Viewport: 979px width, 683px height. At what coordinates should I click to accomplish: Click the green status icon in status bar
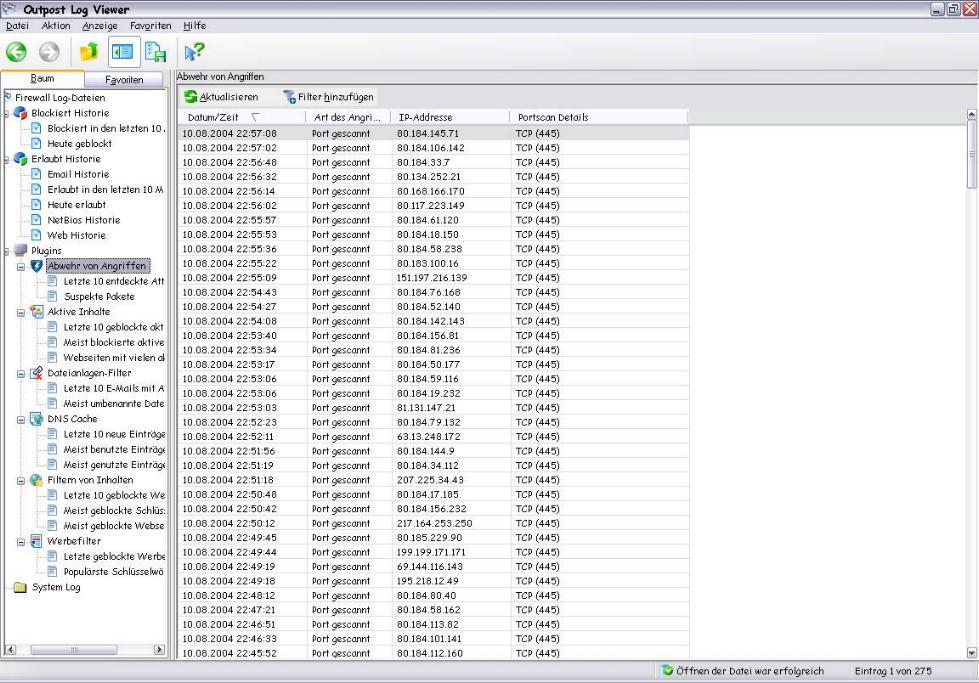coord(667,671)
